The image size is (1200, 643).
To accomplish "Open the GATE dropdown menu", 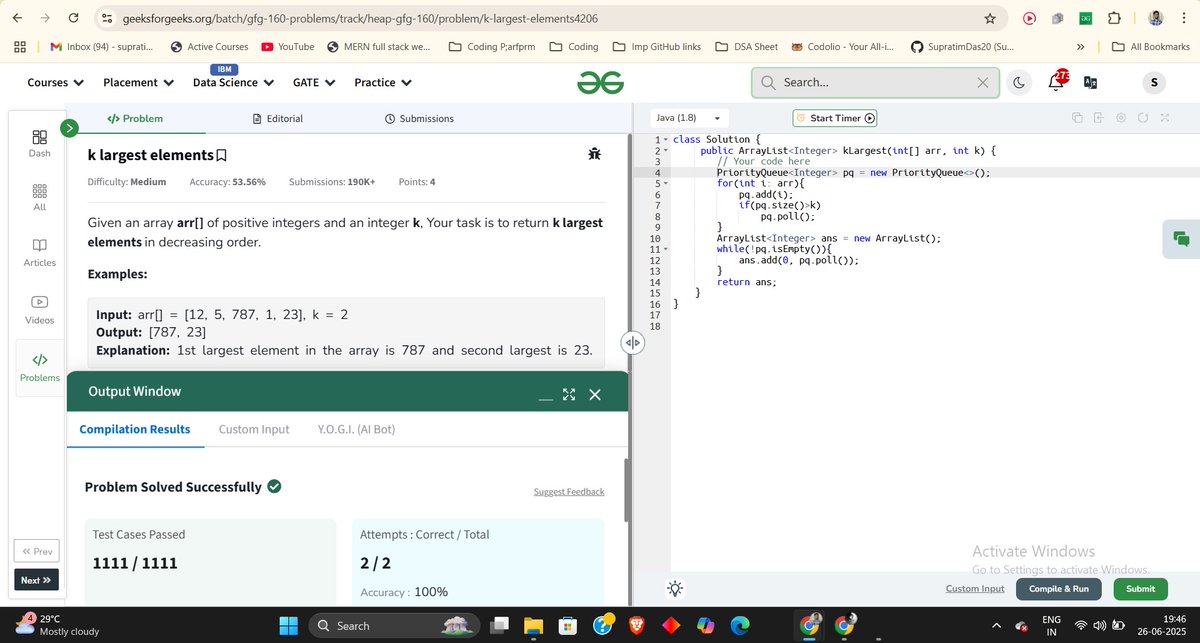I will [x=313, y=83].
